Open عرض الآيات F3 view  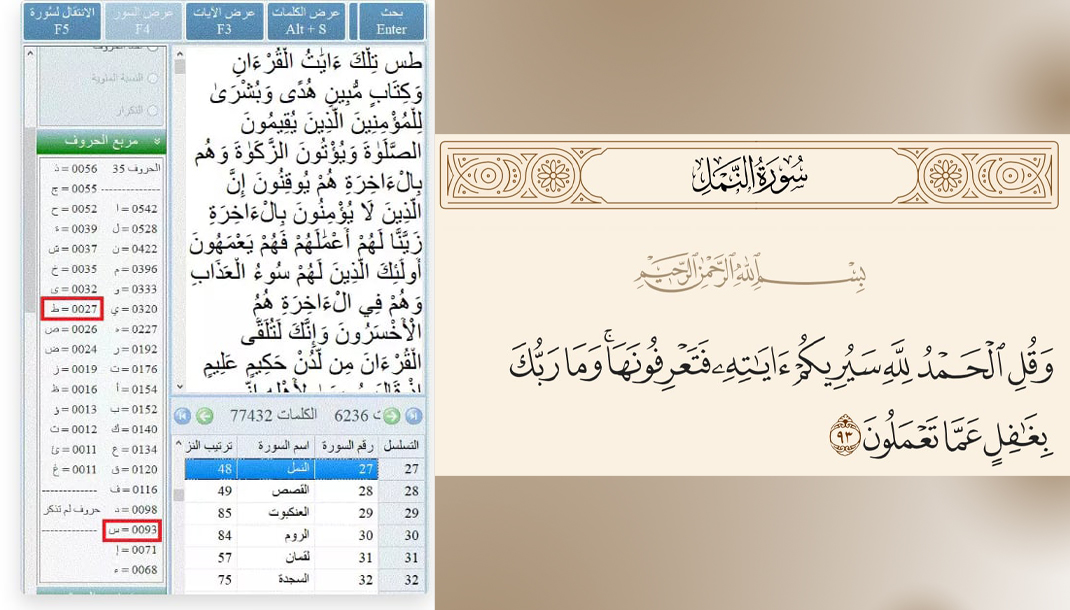(224, 21)
